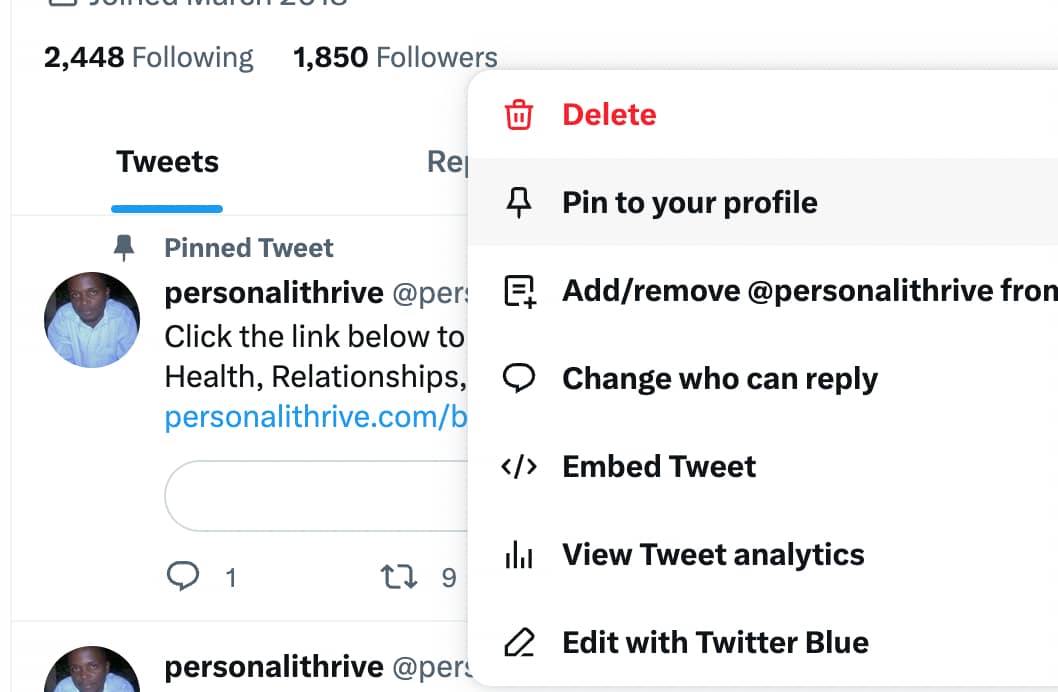Choose Edit with Twitter Blue
The image size is (1058, 692).
[x=762, y=643]
